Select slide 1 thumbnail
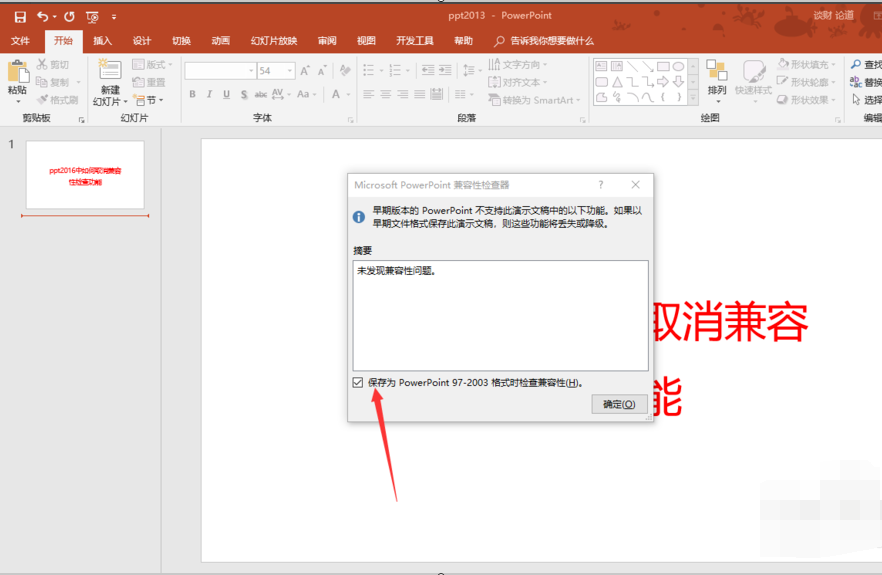This screenshot has width=882, height=575. click(85, 175)
